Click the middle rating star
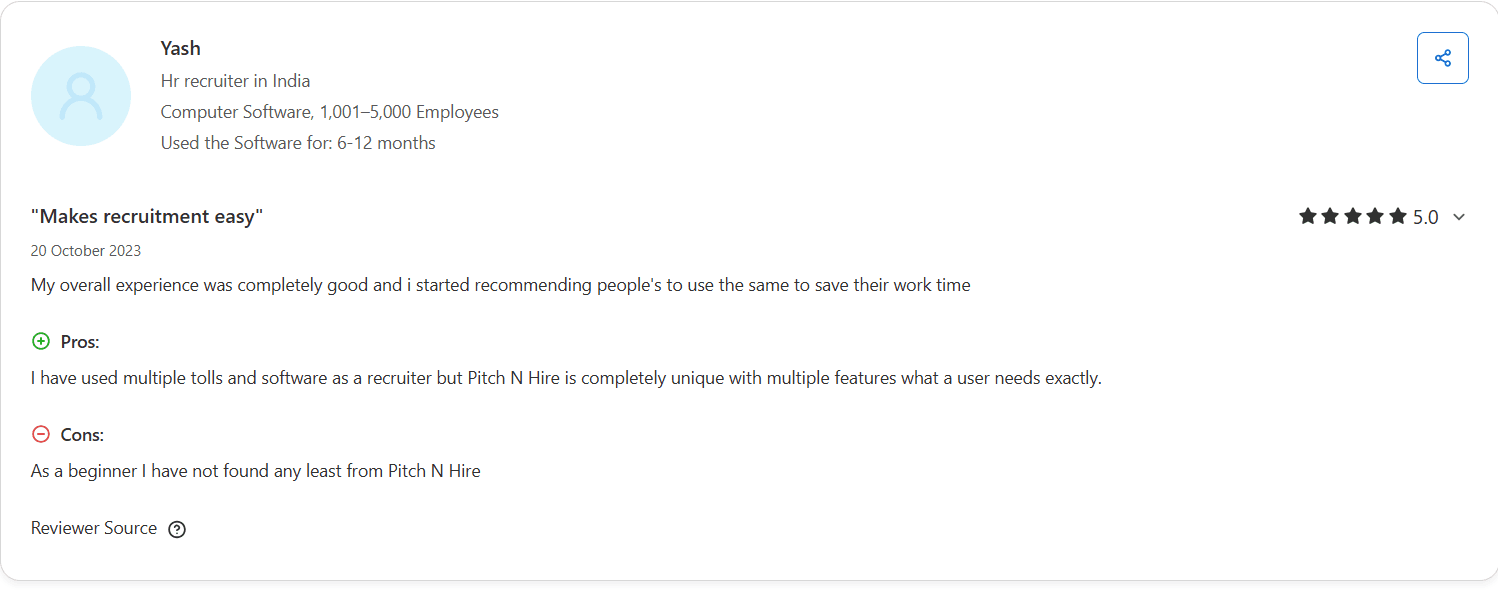This screenshot has width=1498, height=612. 1353,215
